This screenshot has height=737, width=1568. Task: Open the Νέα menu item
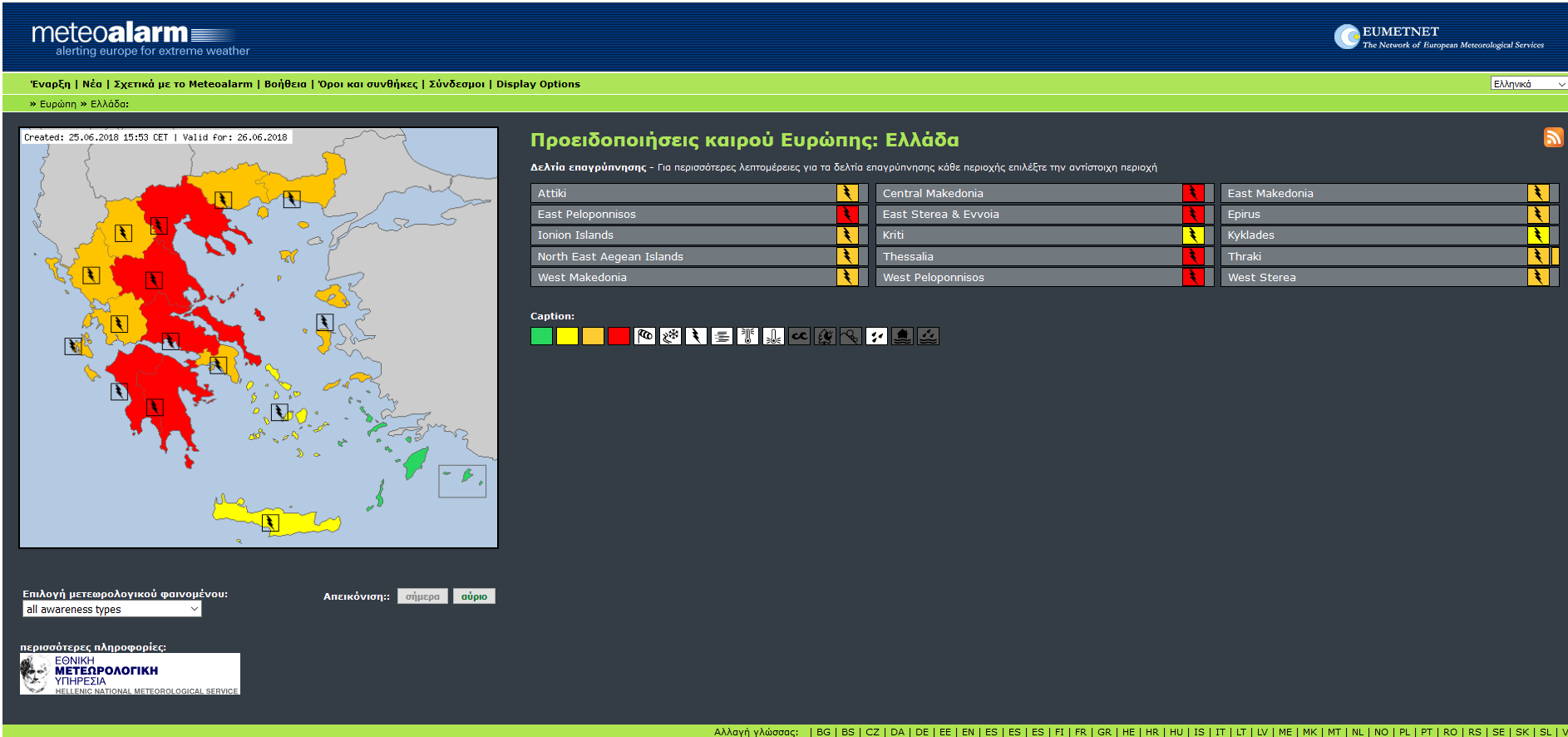coord(91,84)
